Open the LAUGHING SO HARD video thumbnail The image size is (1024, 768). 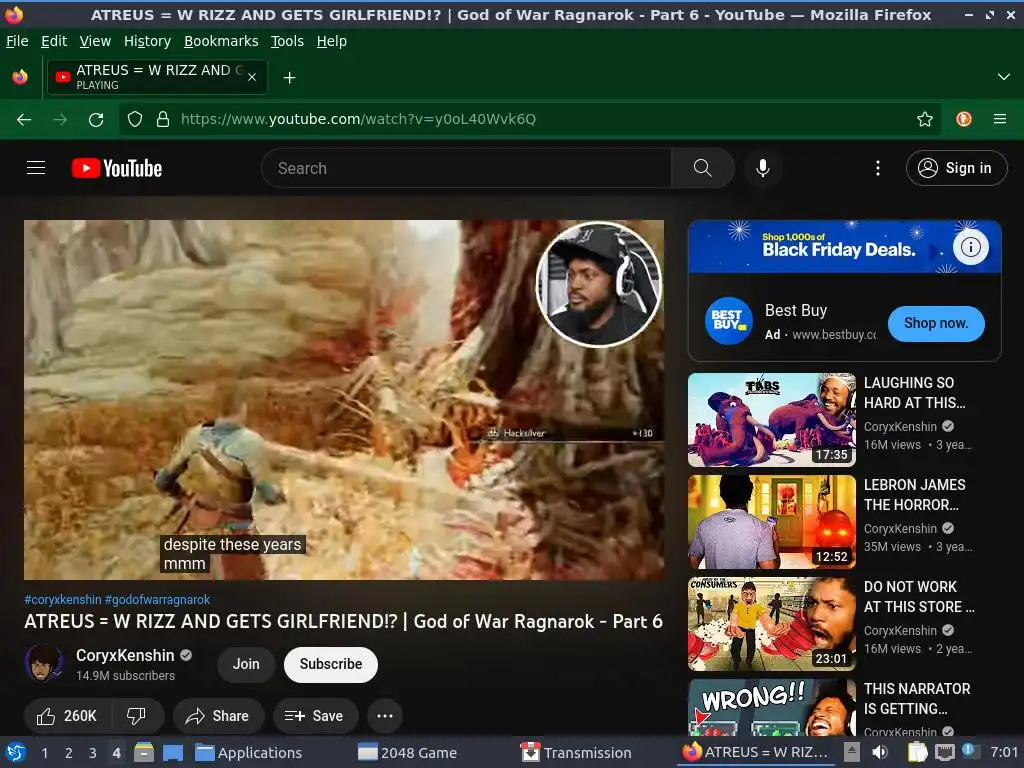tap(771, 419)
